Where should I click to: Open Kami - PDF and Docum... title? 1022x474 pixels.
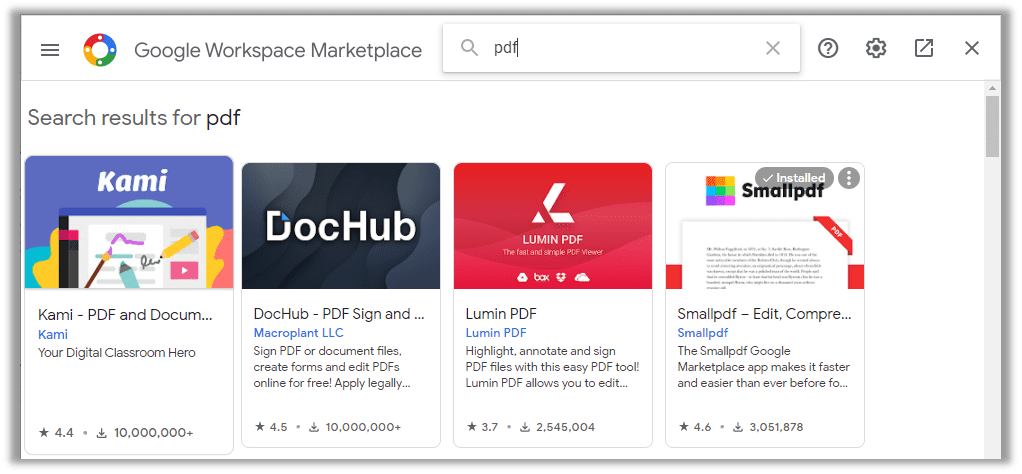click(125, 315)
